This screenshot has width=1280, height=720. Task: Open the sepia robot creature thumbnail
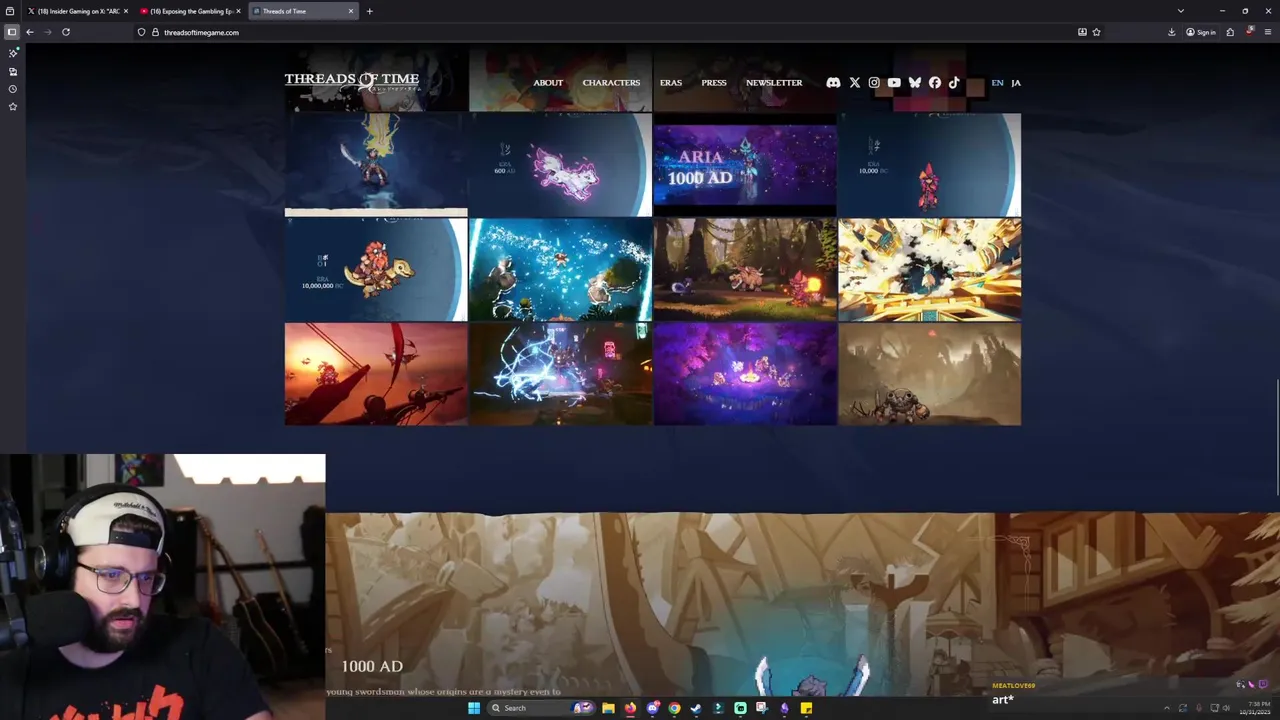tap(930, 374)
